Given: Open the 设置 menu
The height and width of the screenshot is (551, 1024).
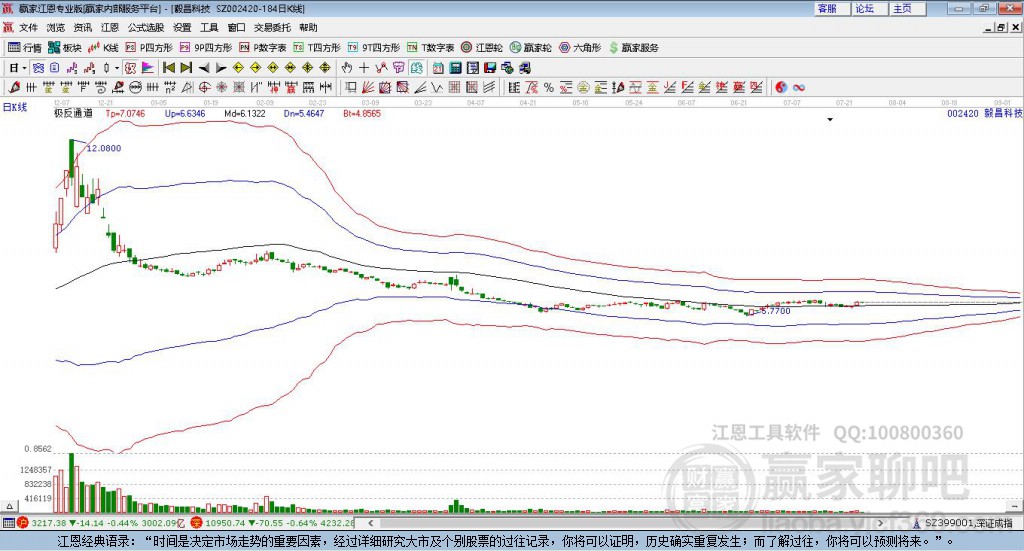Looking at the screenshot, I should (182, 27).
